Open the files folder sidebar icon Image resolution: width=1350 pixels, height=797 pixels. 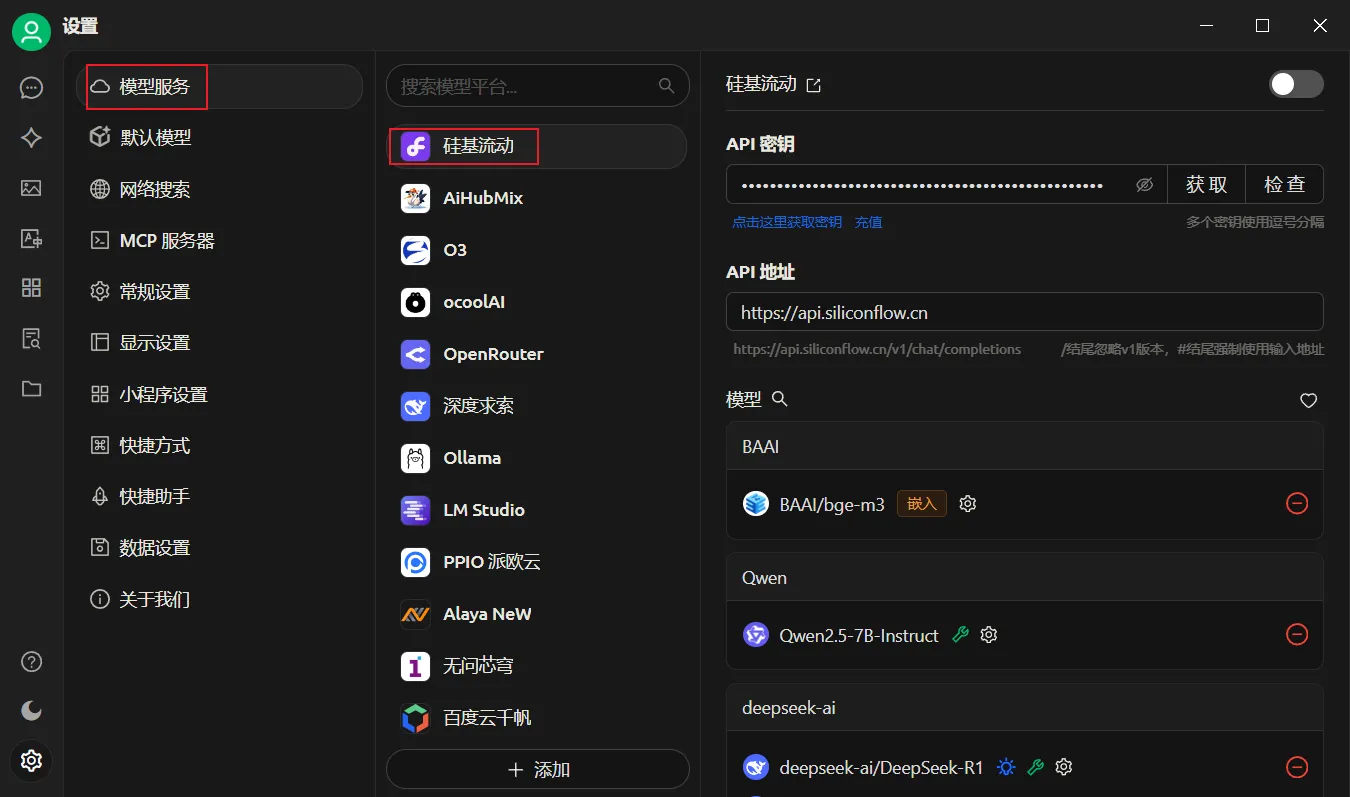(31, 388)
